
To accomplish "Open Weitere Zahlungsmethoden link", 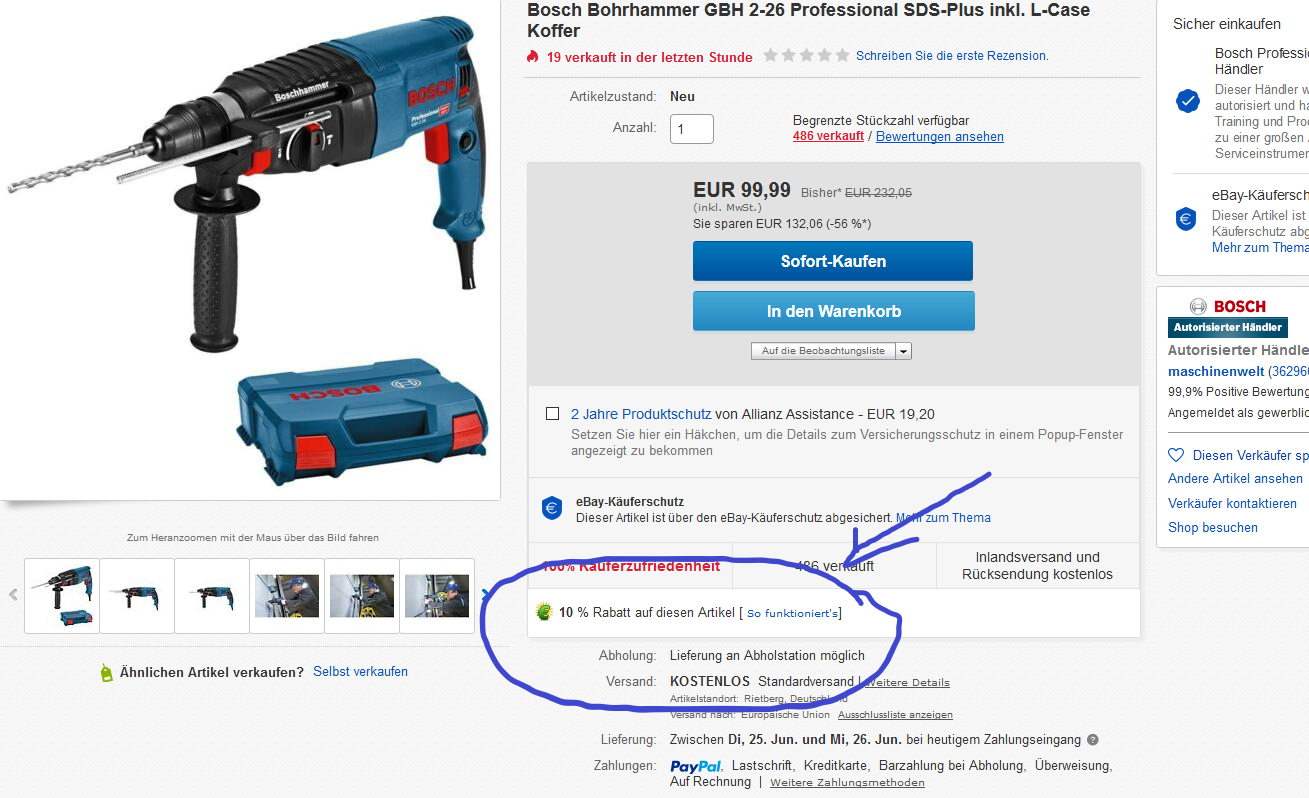I will click(847, 782).
